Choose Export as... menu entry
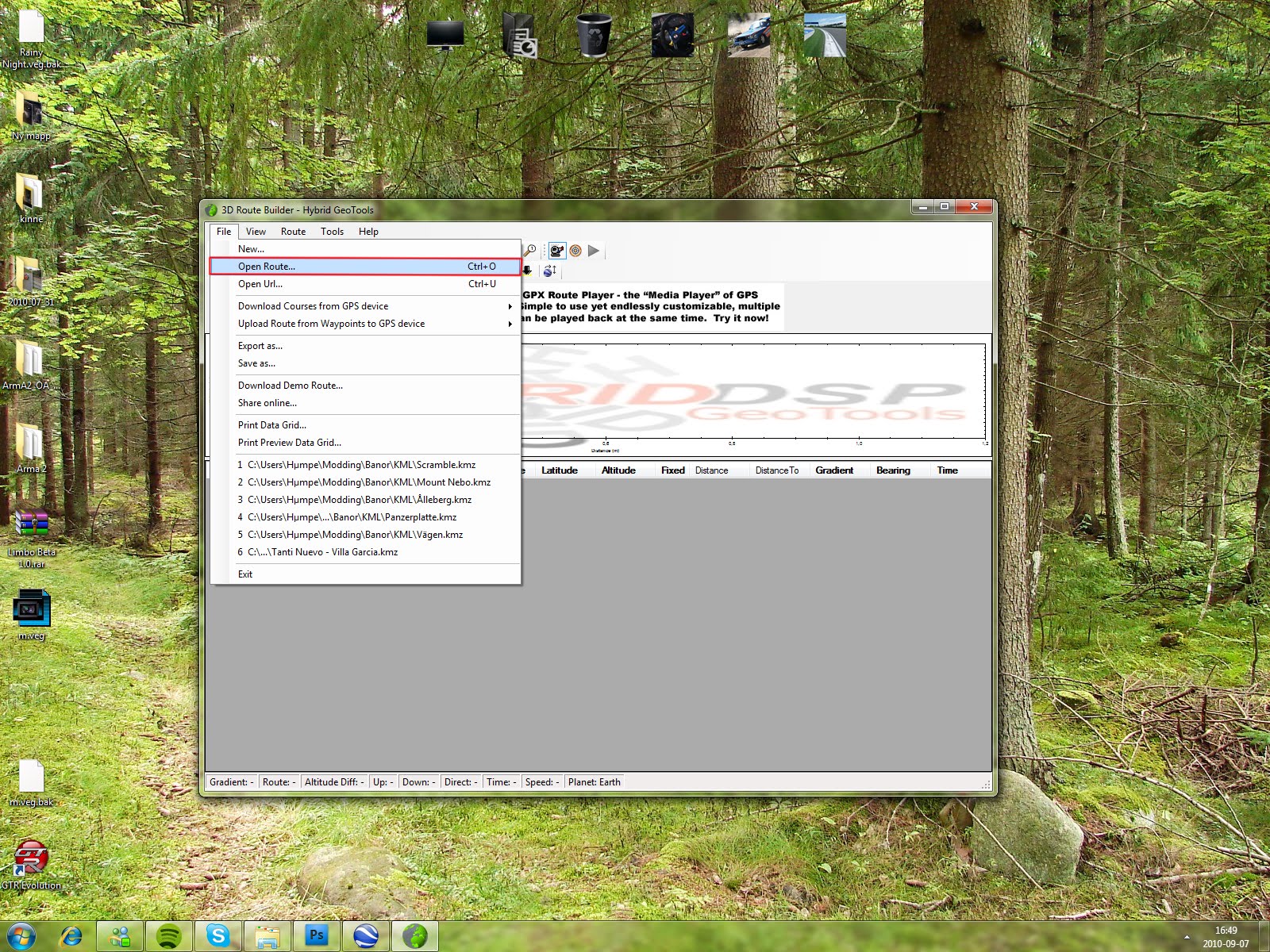Viewport: 1270px width, 952px height. pyautogui.click(x=365, y=346)
